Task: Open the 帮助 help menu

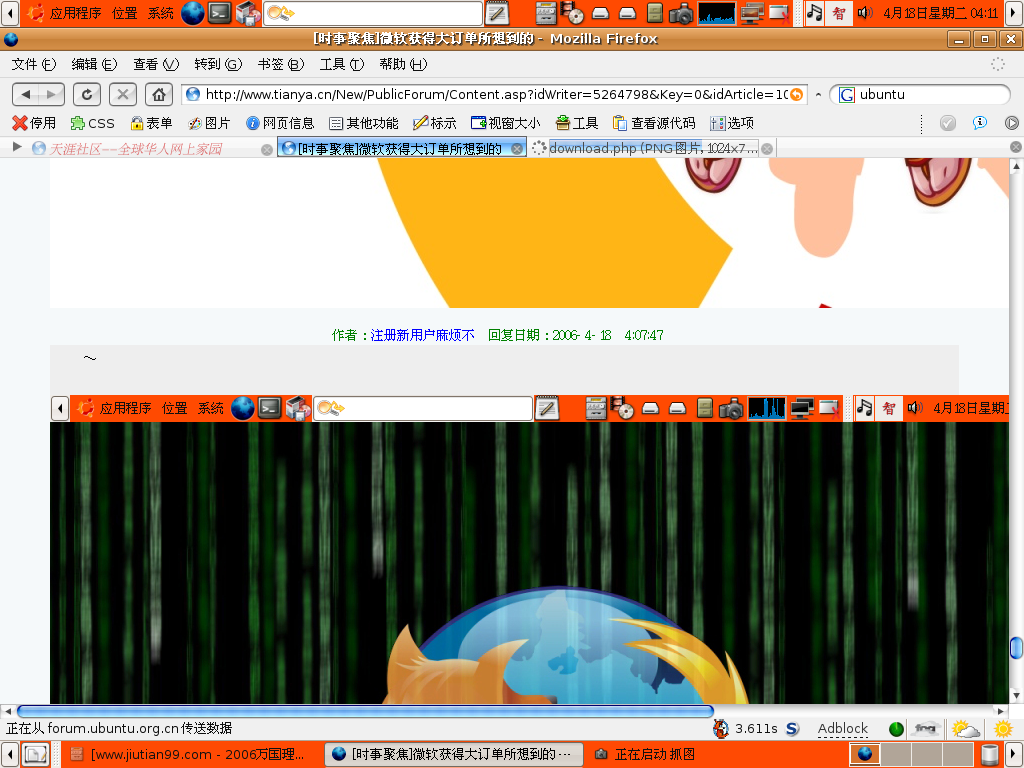Action: (403, 64)
